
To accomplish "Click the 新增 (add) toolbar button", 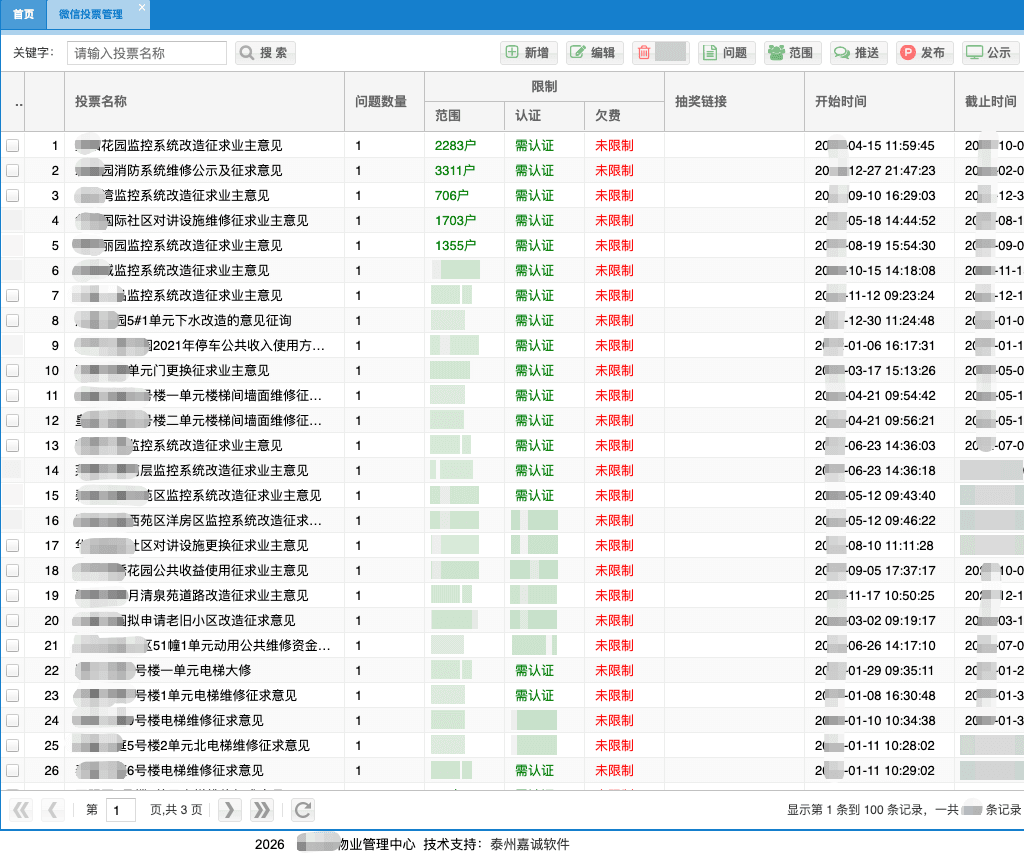I will tap(528, 53).
